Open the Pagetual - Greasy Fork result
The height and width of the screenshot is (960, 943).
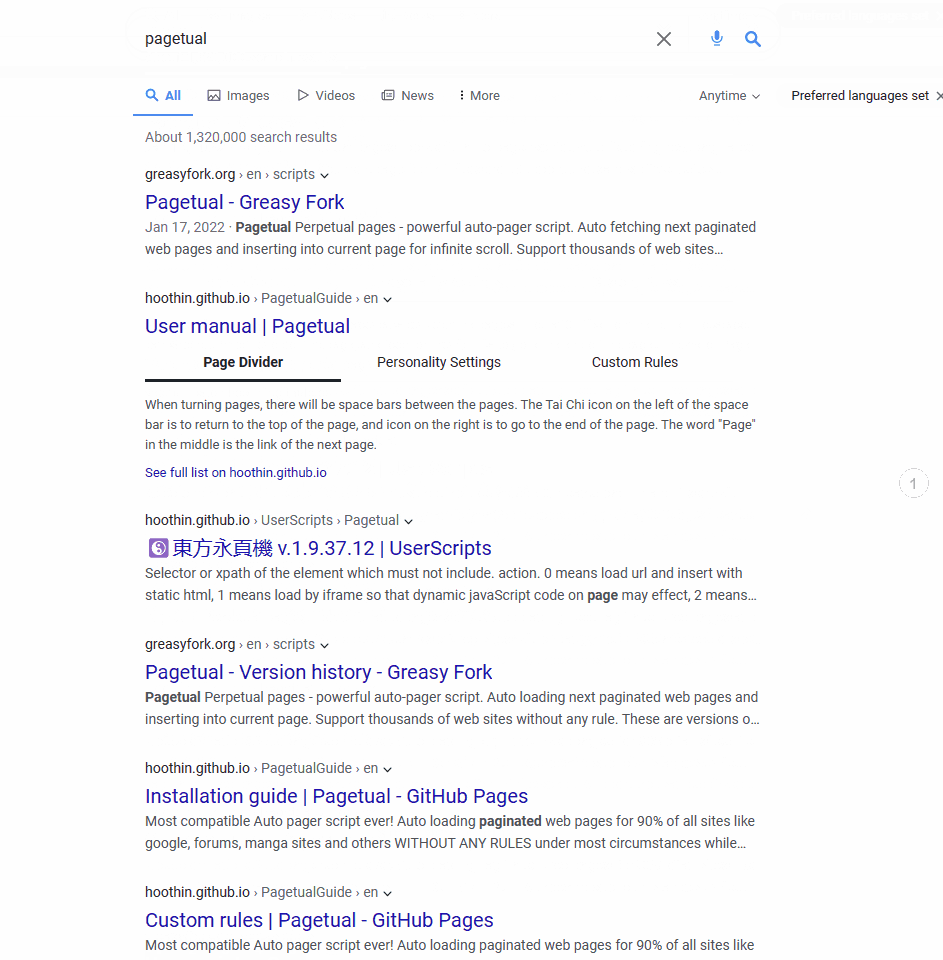point(244,202)
